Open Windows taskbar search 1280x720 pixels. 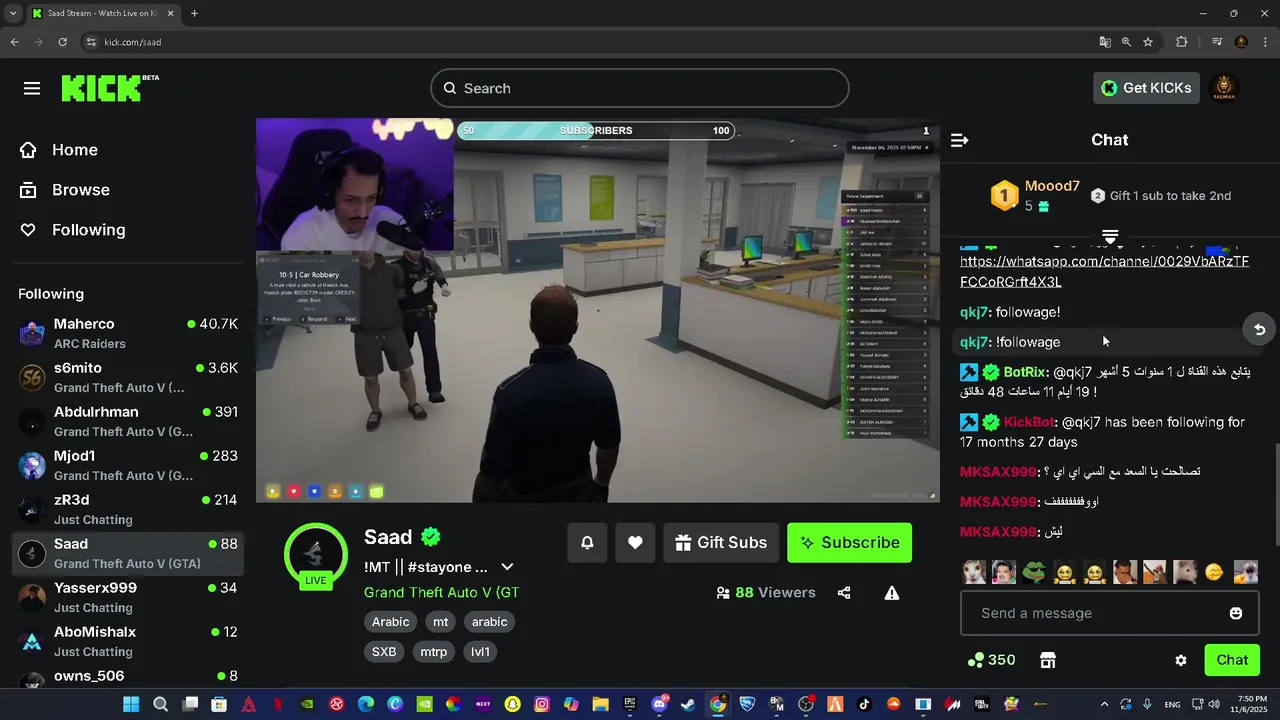(x=160, y=704)
